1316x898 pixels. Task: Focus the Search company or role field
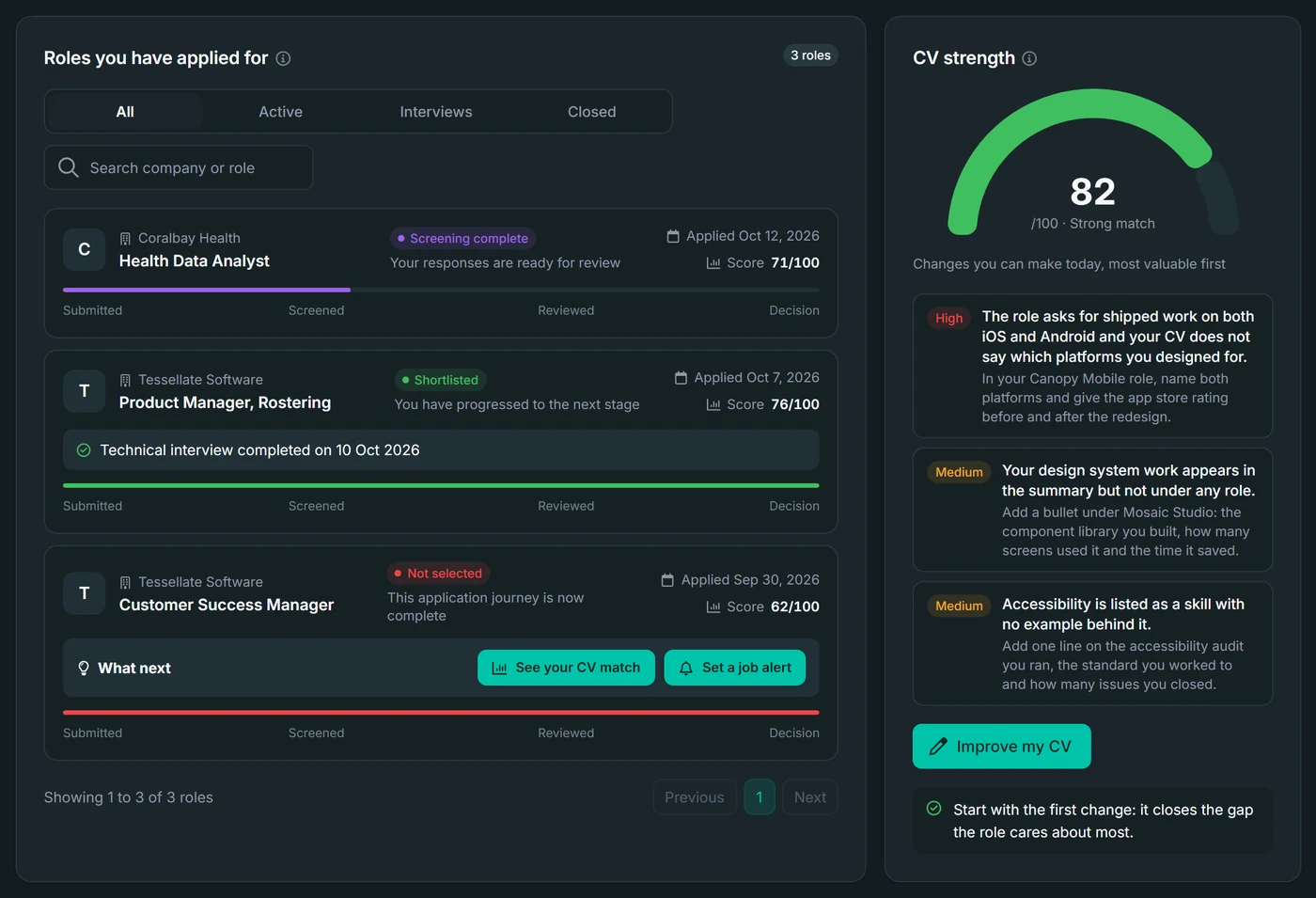click(179, 167)
